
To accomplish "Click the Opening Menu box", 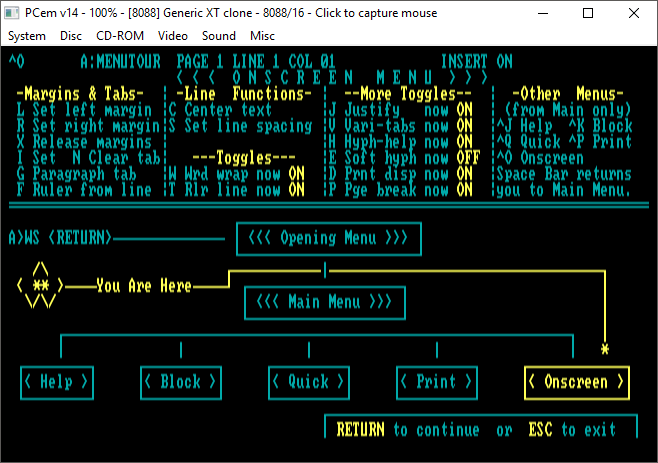I will (x=329, y=238).
